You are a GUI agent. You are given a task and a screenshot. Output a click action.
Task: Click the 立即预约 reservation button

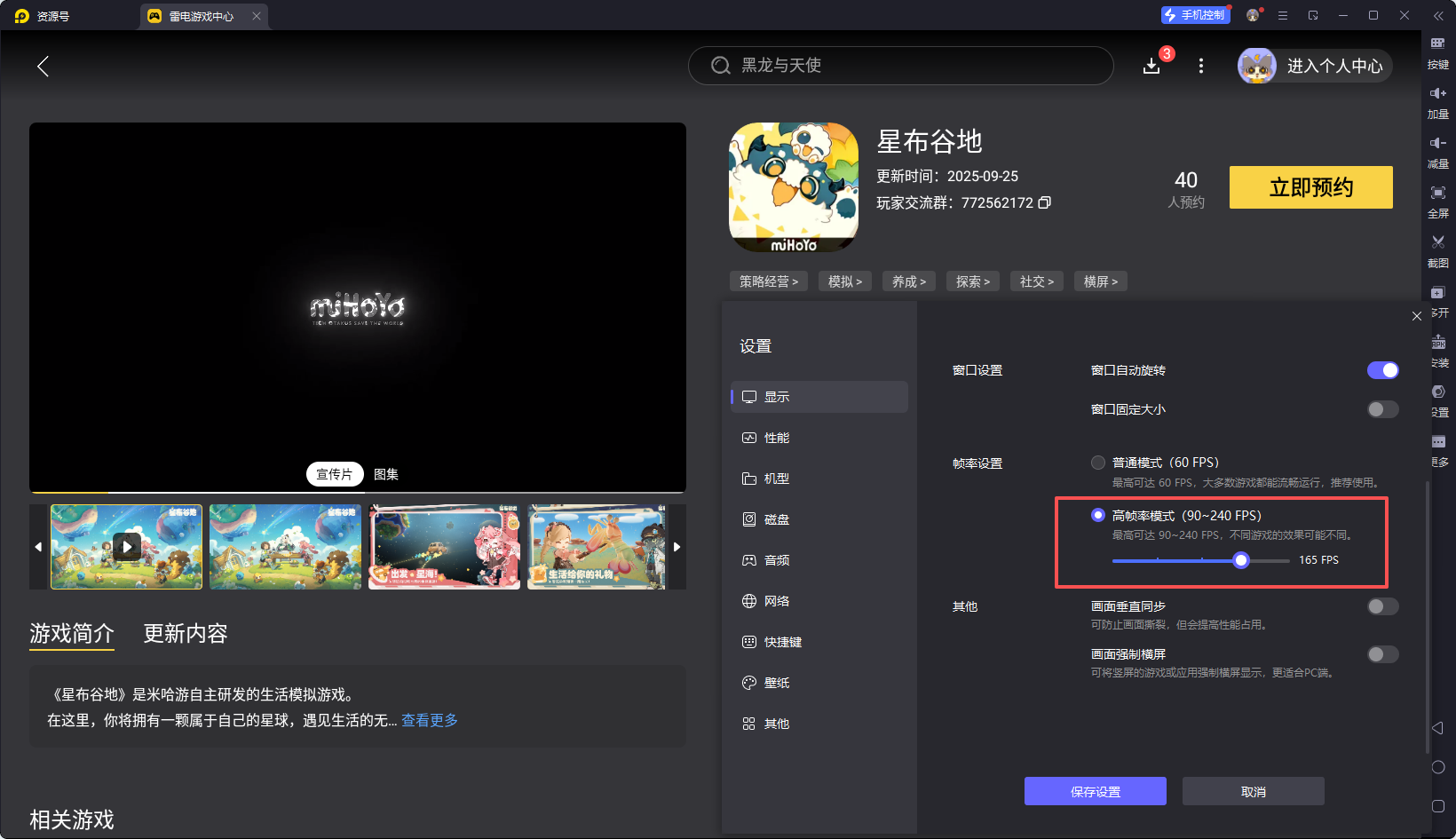pyautogui.click(x=1310, y=187)
